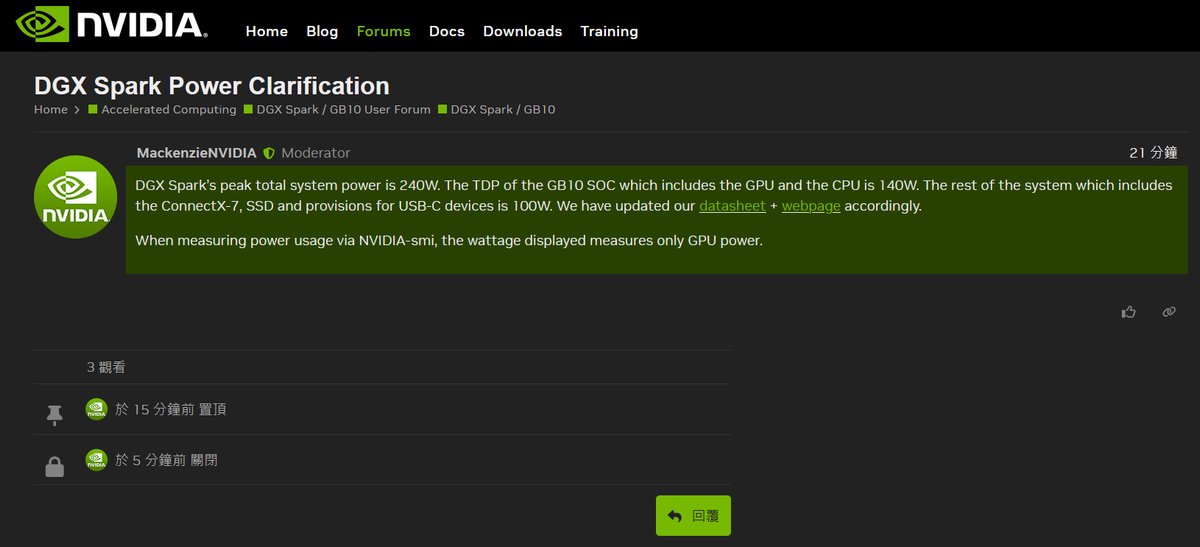This screenshot has height=547, width=1200.
Task: Open the Blog navigation item
Action: tap(322, 31)
